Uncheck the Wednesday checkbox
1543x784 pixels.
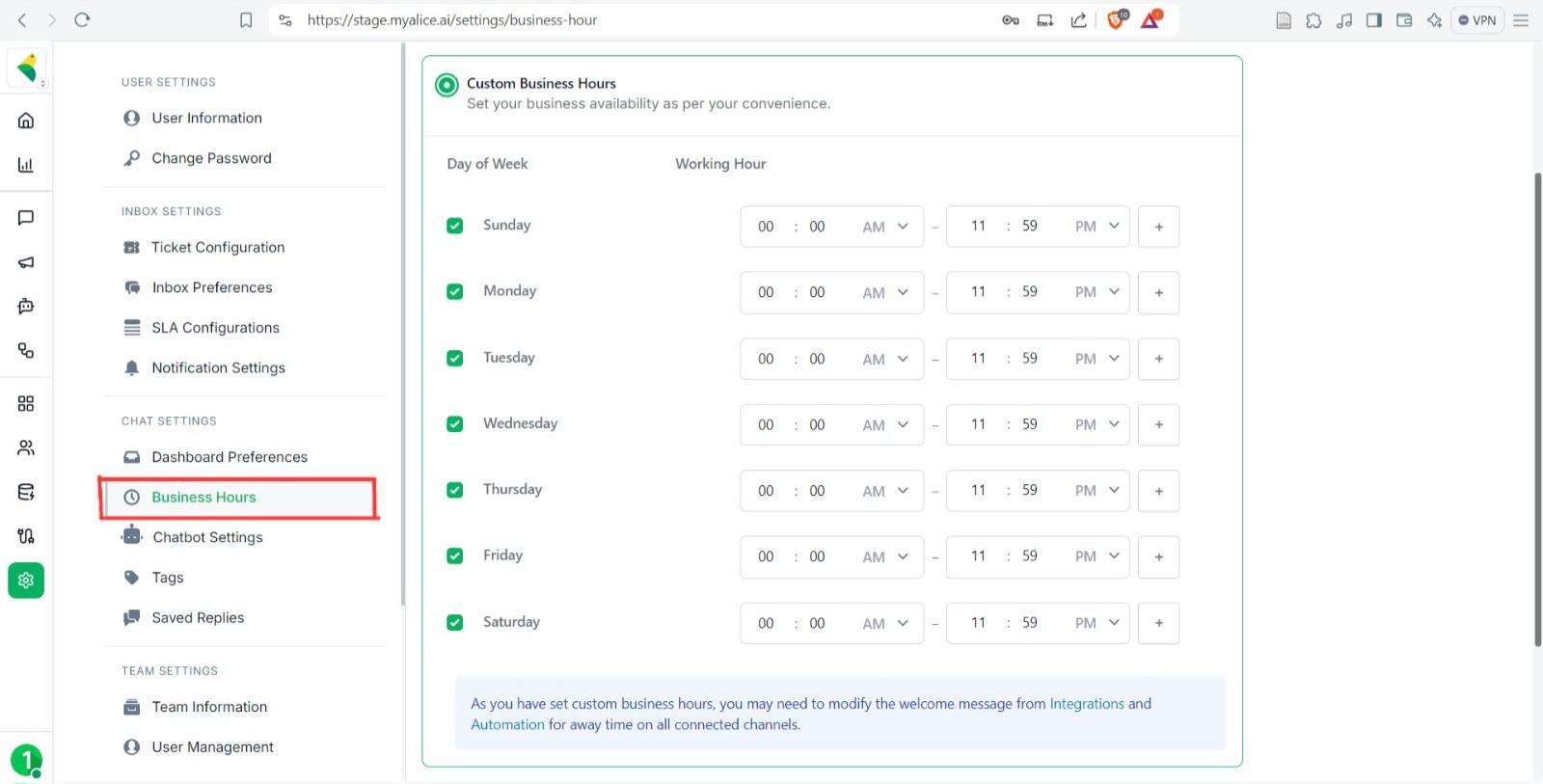click(x=455, y=423)
